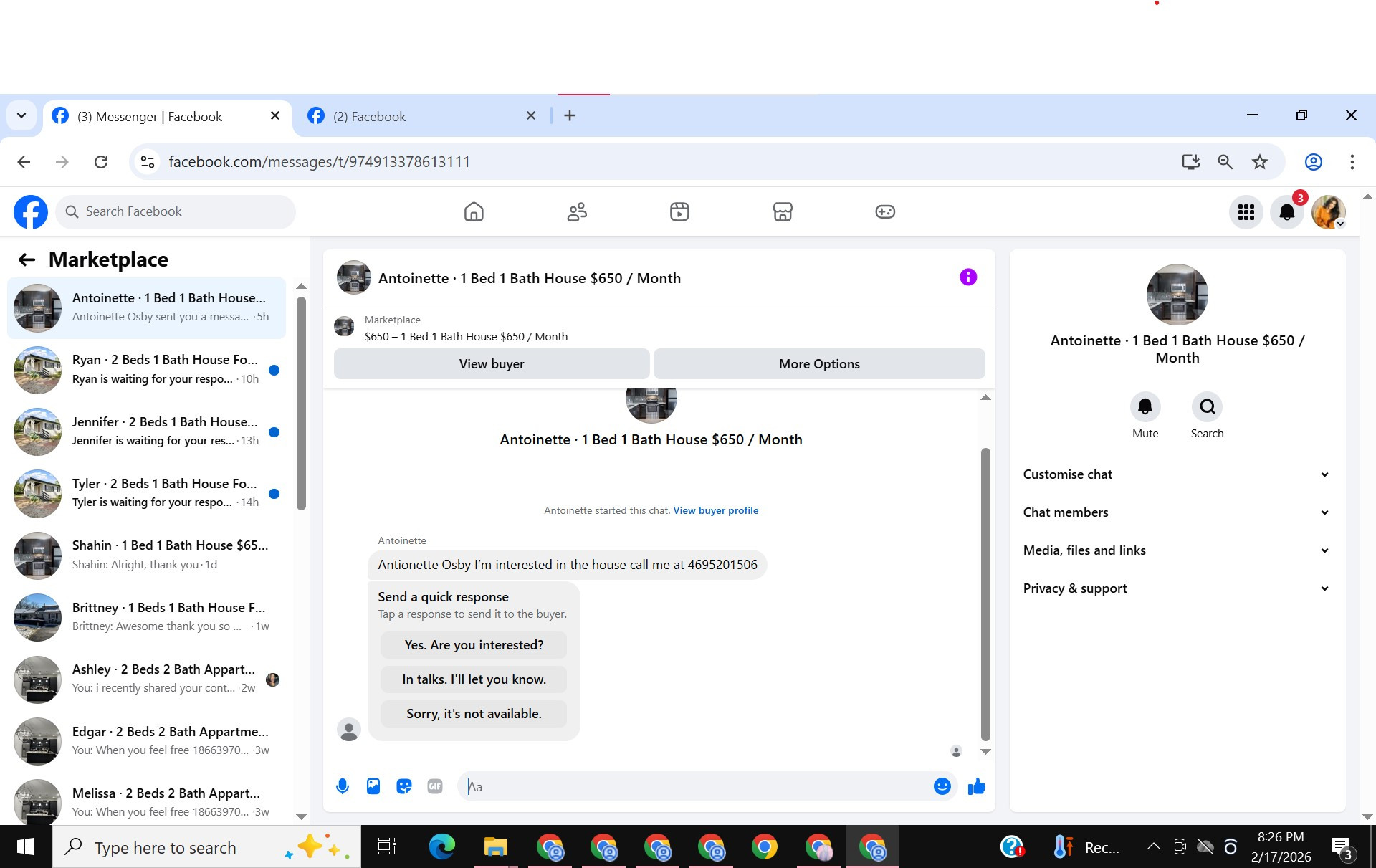Expand Chat members section
This screenshot has height=868, width=1376.
coord(1176,512)
